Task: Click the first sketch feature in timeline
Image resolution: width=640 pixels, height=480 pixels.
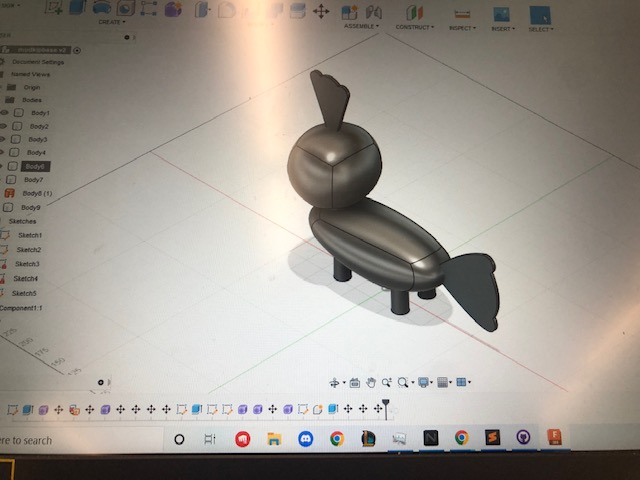Action: [13, 410]
